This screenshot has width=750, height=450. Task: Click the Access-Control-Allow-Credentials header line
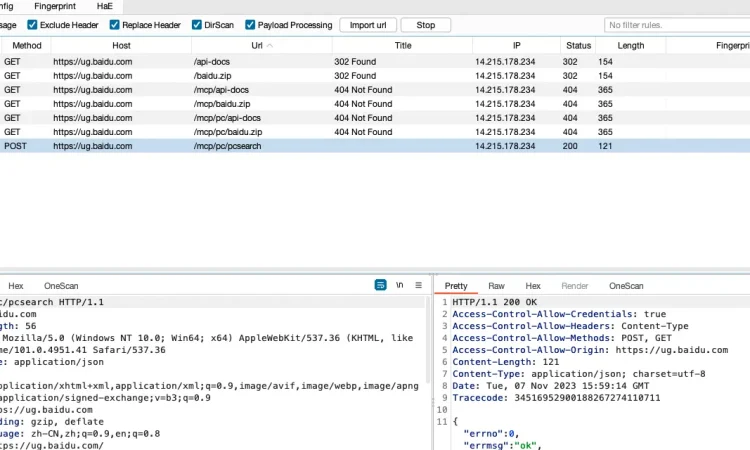coord(559,314)
